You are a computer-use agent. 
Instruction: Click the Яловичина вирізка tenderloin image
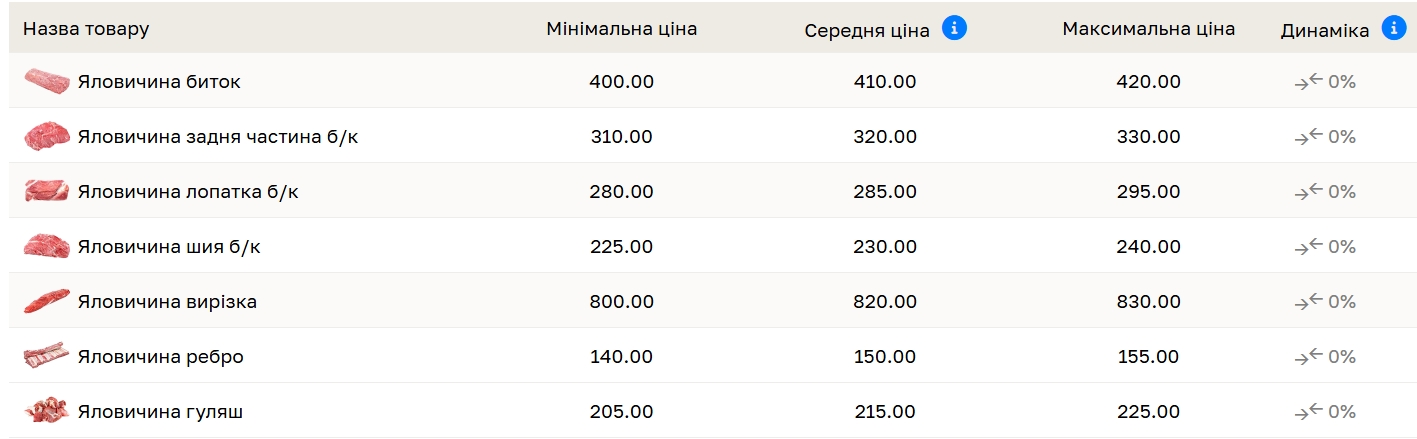[46, 301]
